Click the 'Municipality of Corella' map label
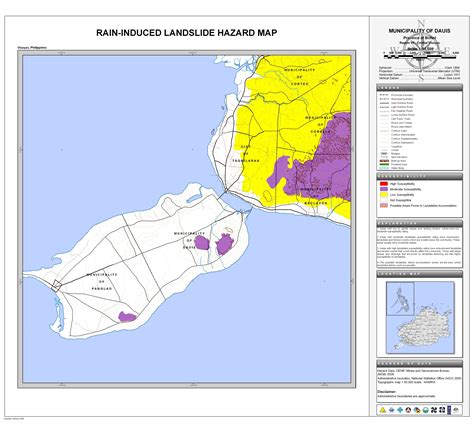 pos(320,125)
